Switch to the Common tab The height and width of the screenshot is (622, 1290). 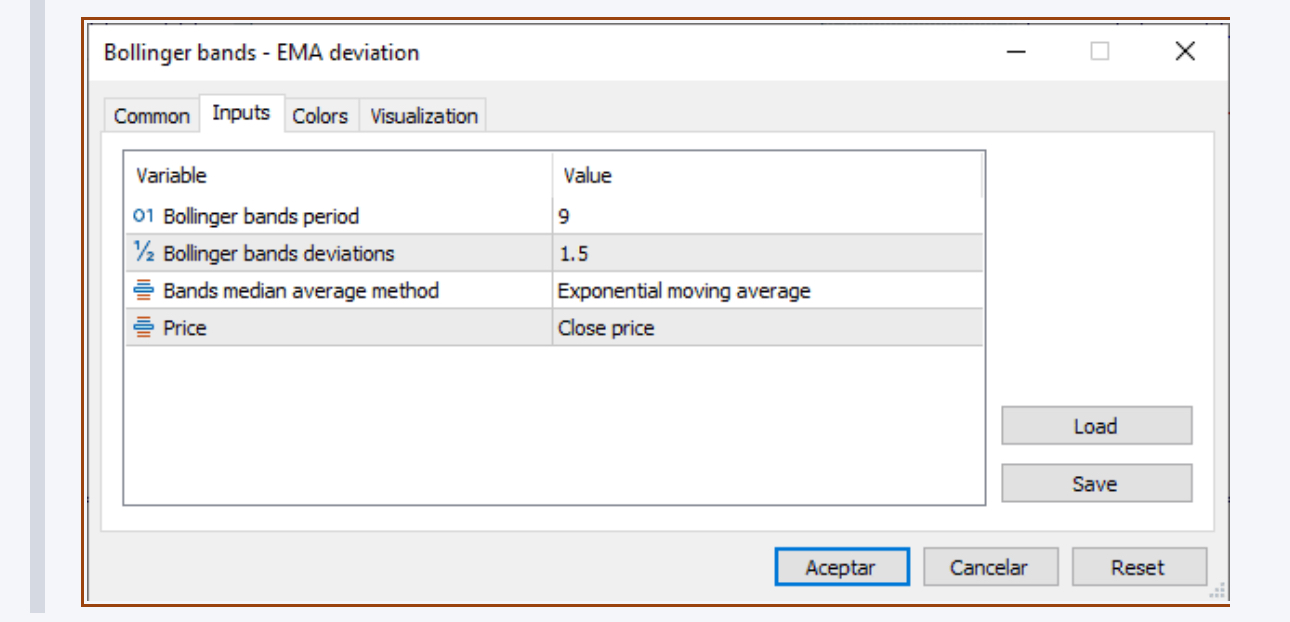(152, 116)
